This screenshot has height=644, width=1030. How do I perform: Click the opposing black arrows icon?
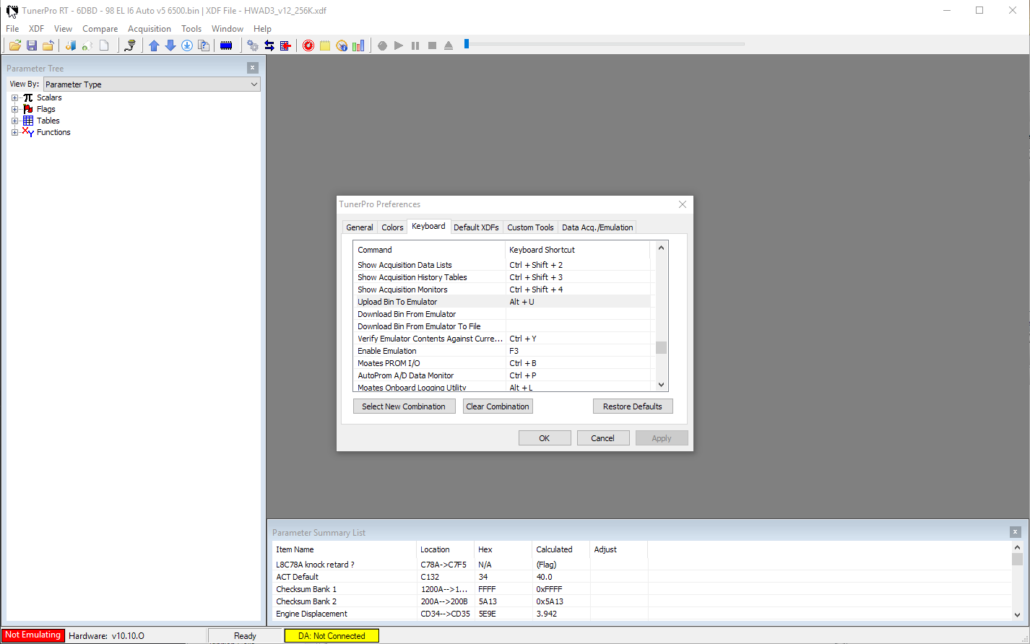pyautogui.click(x=269, y=45)
